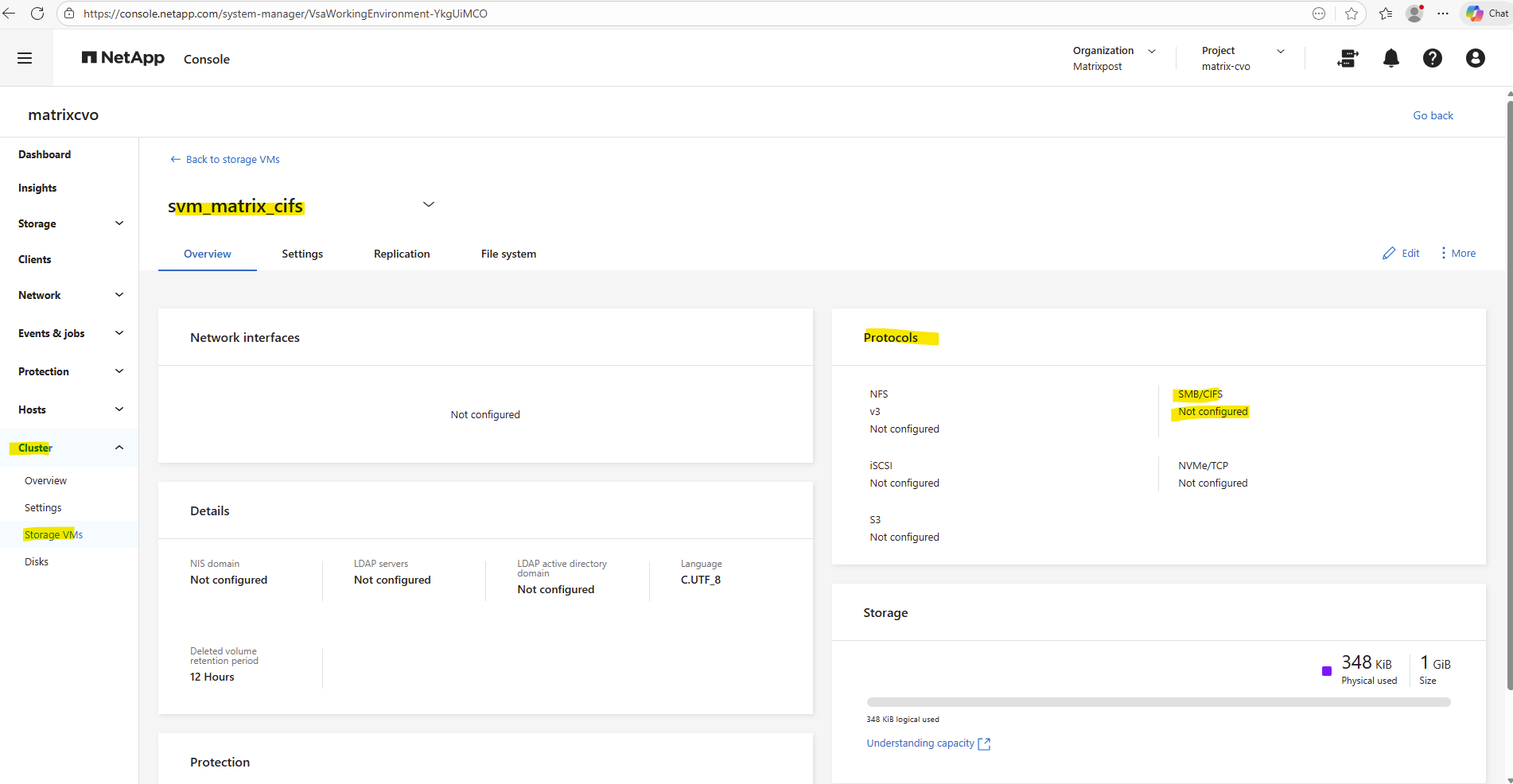Image resolution: width=1513 pixels, height=784 pixels.
Task: Switch to the Settings tab
Action: point(302,254)
